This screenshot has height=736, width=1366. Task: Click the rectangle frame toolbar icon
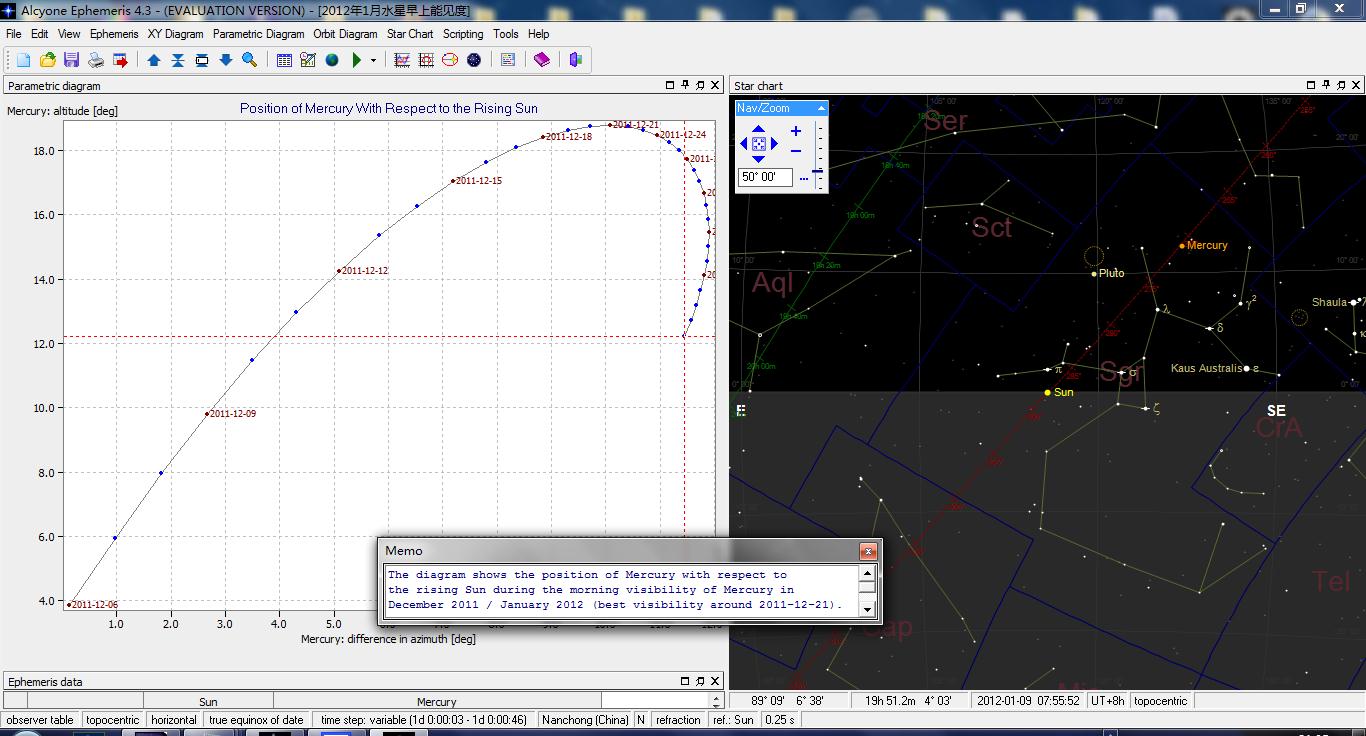coord(202,60)
